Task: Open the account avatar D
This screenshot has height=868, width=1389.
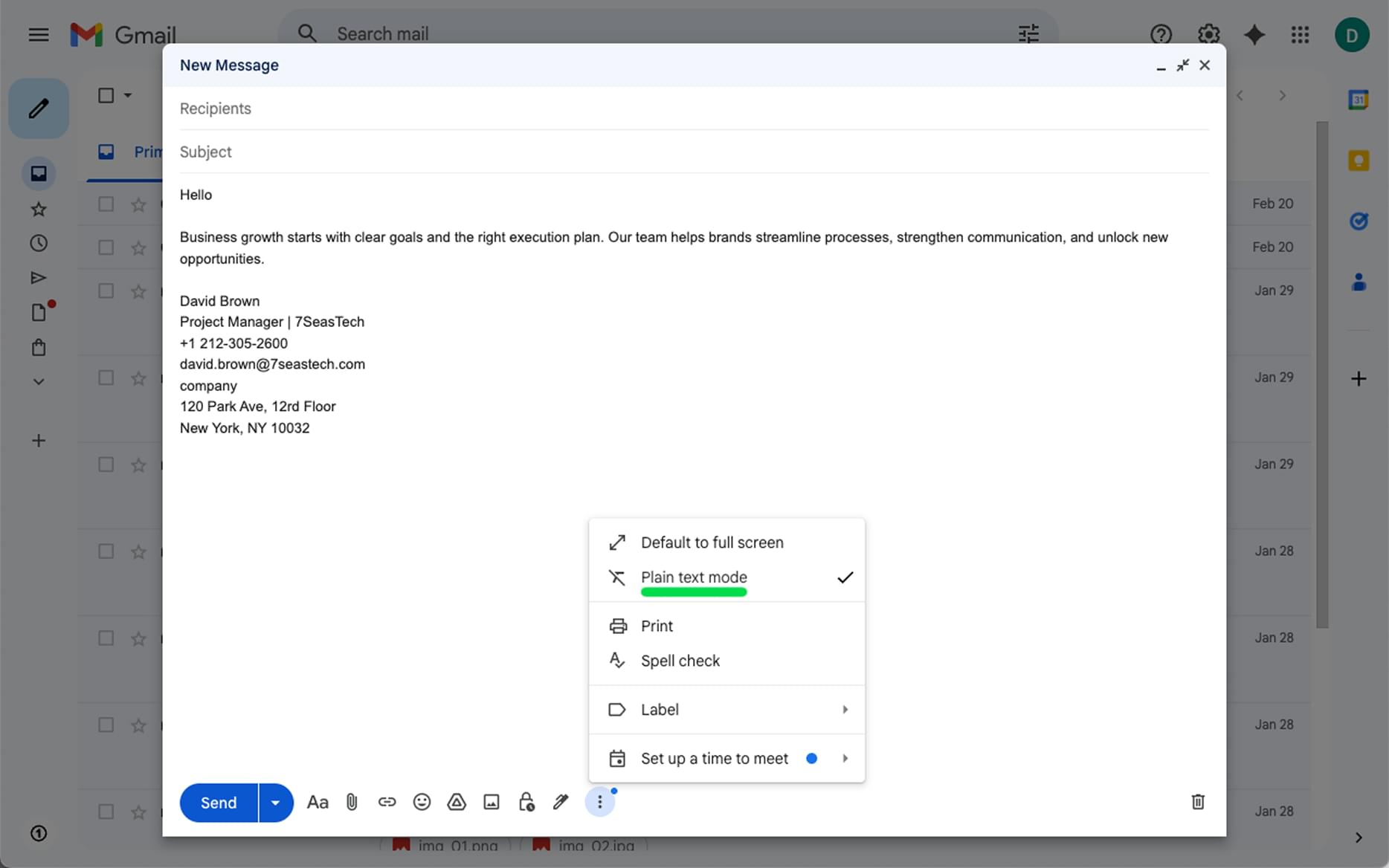Action: tap(1352, 35)
